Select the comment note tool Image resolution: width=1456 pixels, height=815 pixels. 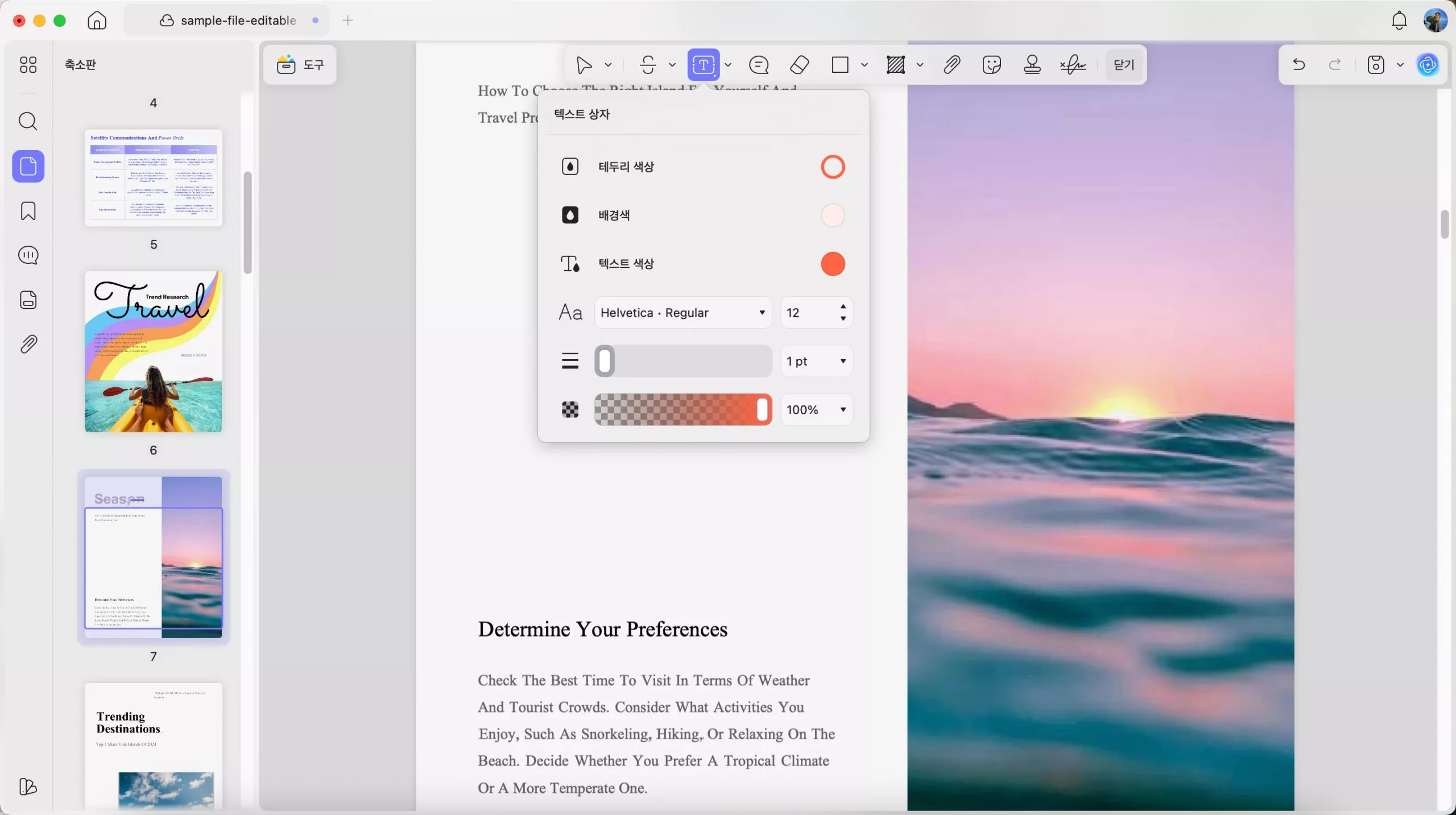click(759, 65)
